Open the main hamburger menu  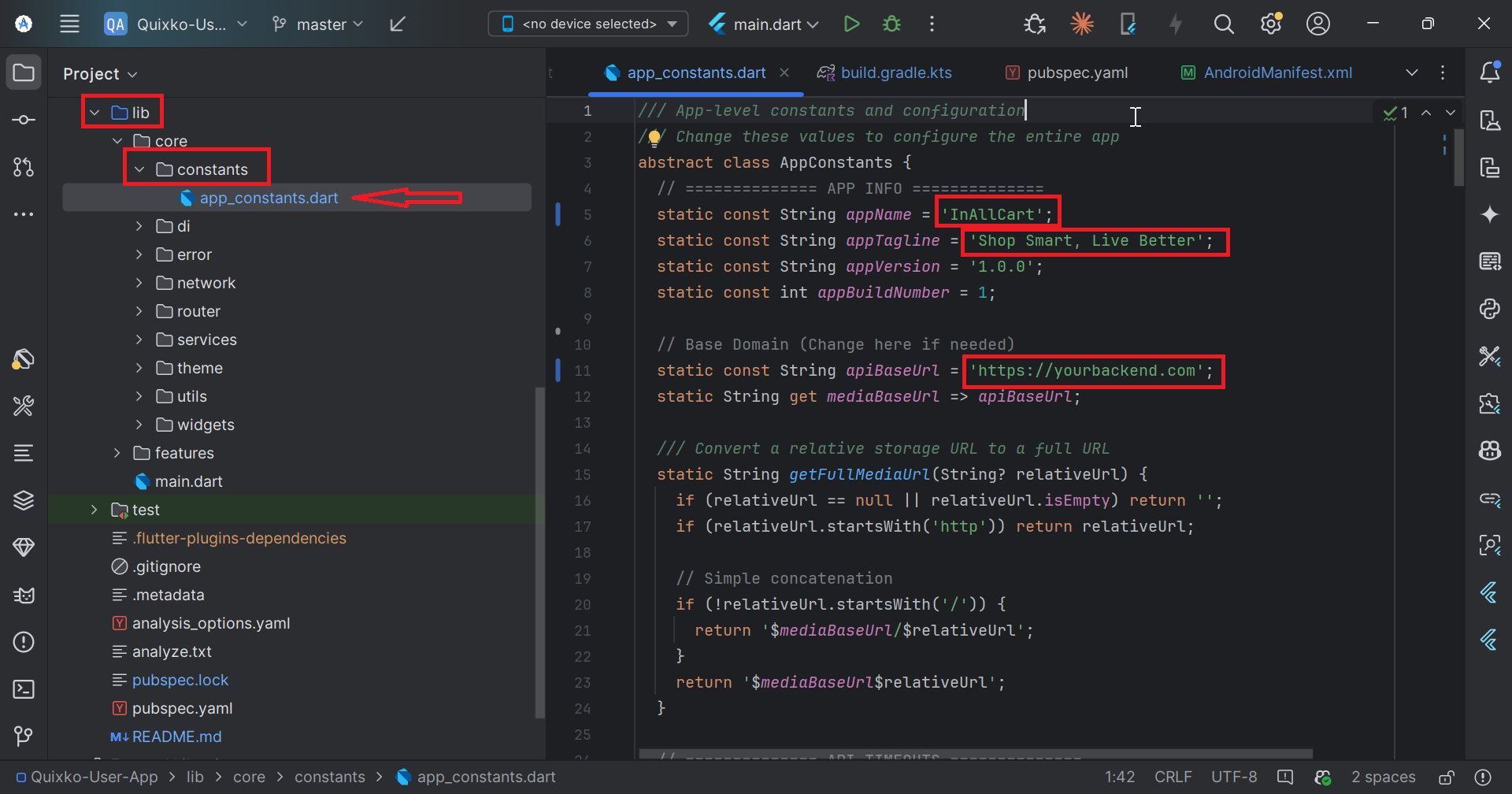click(x=69, y=24)
